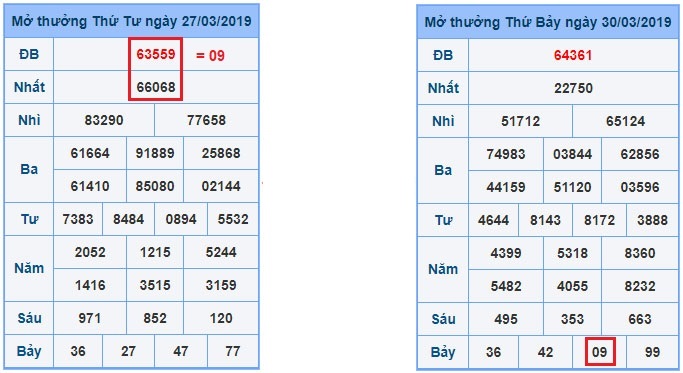
Task: Select seventh prize number 77
Action: (x=233, y=351)
